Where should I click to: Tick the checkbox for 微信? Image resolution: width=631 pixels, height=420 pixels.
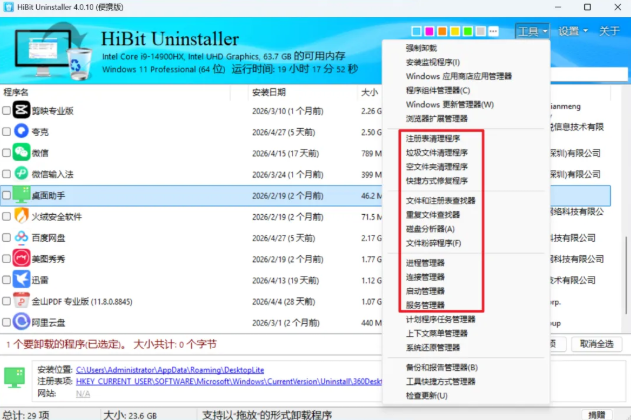(6, 153)
